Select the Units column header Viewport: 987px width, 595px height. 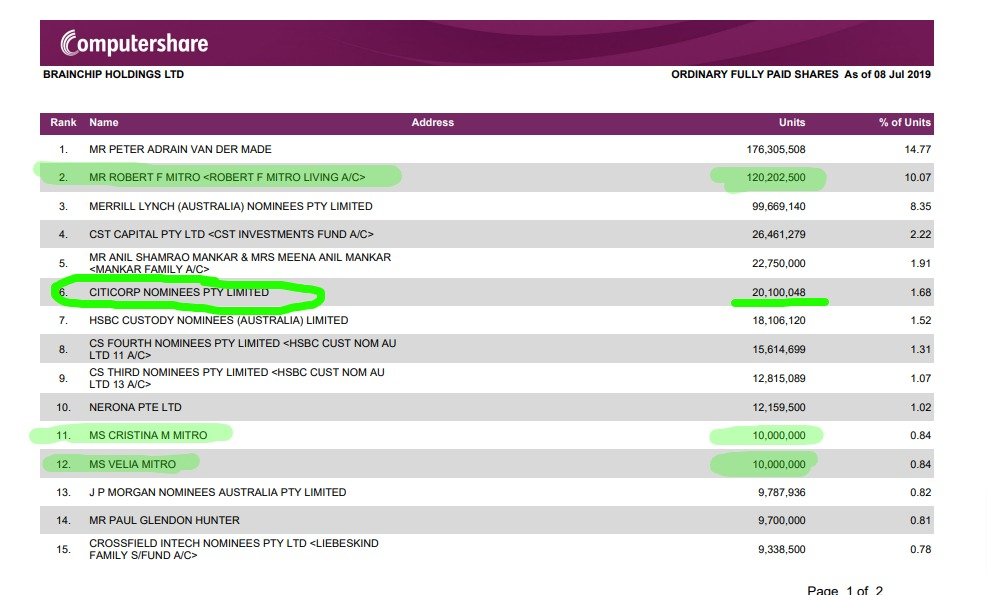tap(791, 122)
